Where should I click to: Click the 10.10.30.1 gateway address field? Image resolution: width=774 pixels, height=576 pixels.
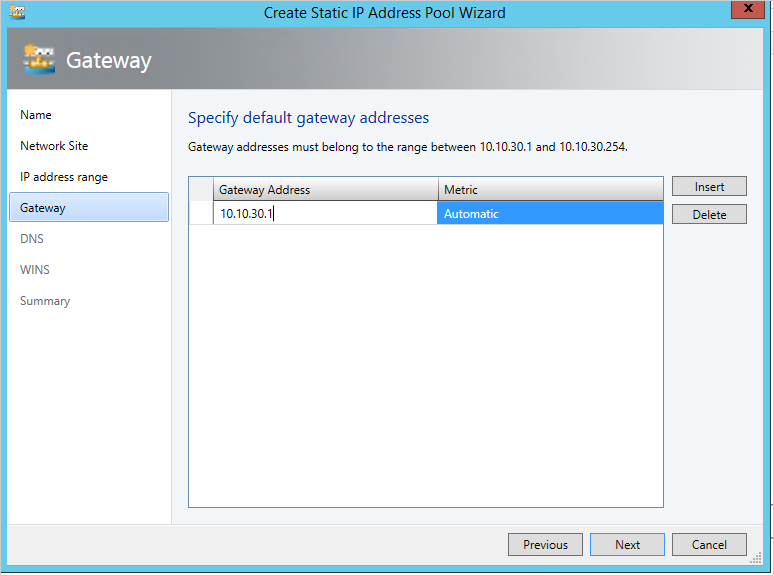click(x=325, y=213)
